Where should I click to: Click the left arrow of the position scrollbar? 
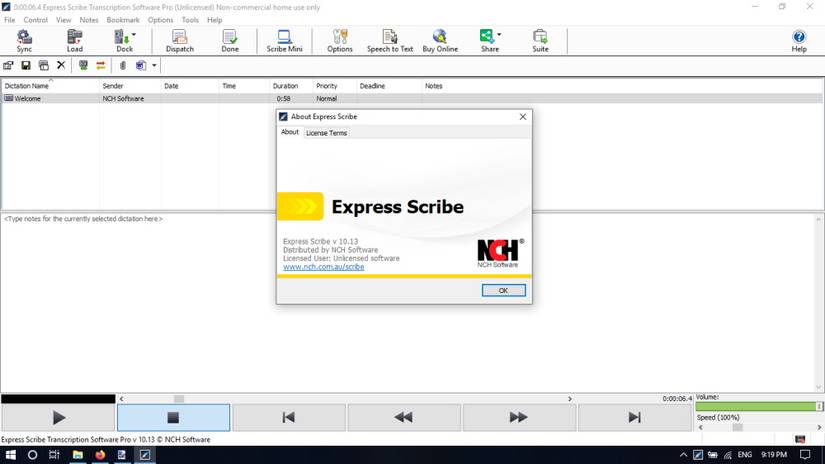[122, 399]
